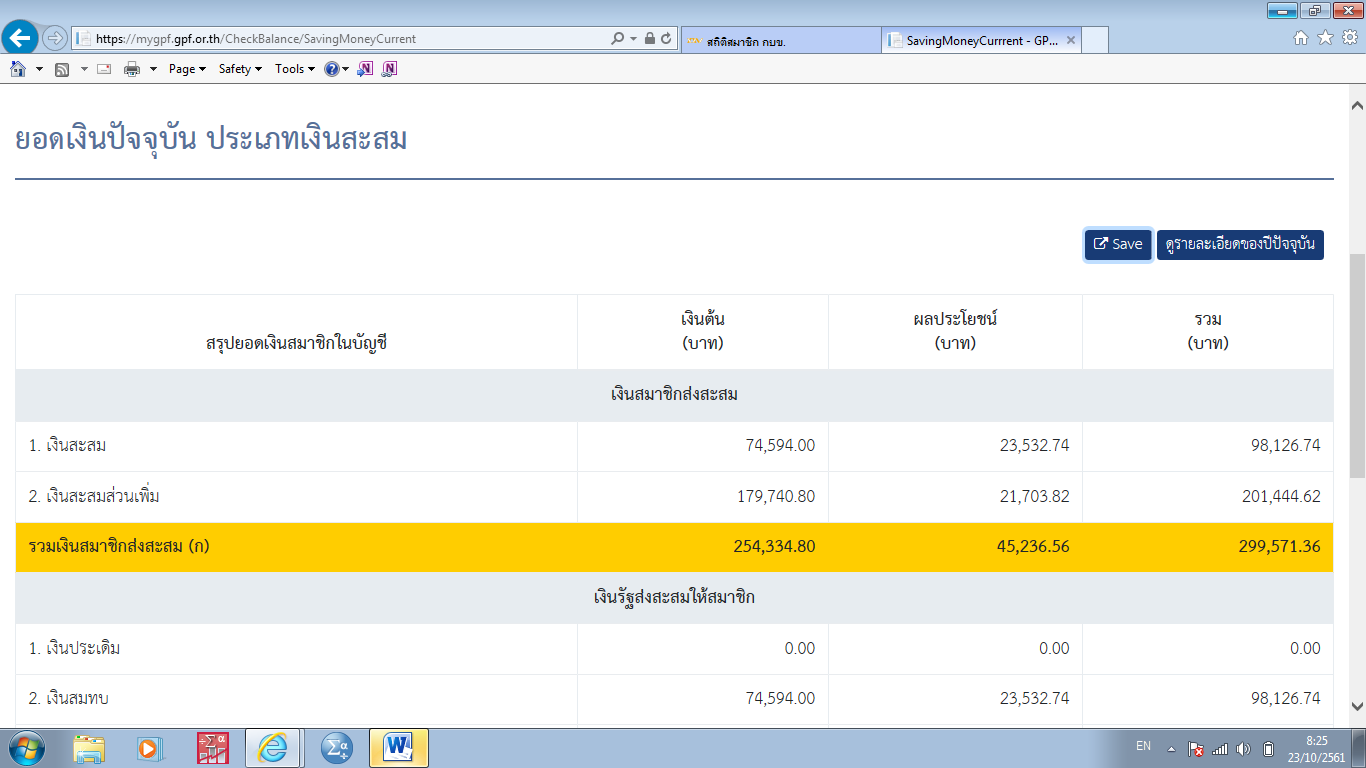The height and width of the screenshot is (768, 1366).
Task: Click the Action Center flag tray icon
Action: 1195,748
